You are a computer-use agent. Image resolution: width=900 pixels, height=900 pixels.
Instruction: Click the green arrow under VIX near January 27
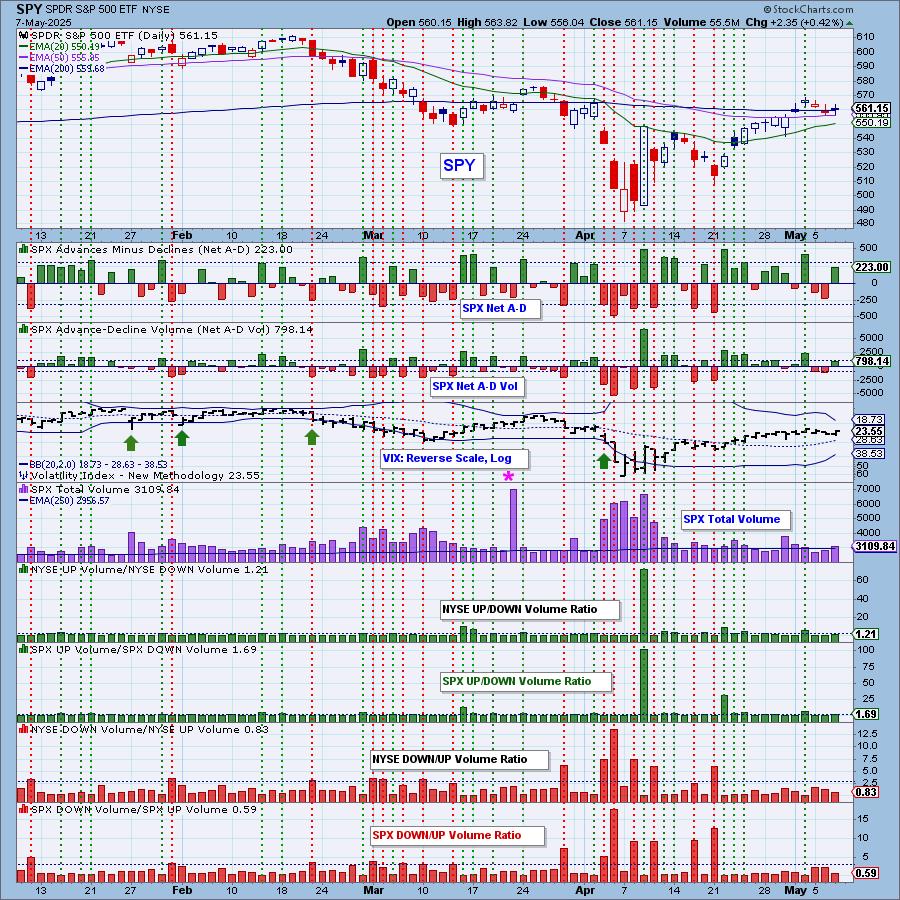point(131,443)
